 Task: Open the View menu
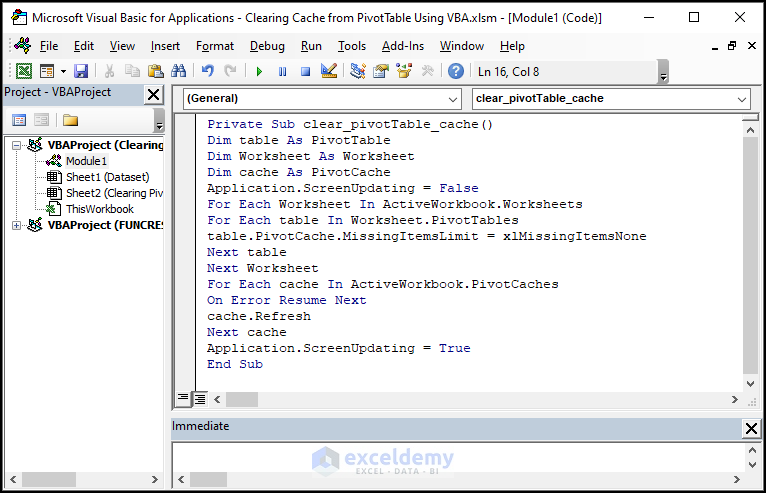point(122,46)
